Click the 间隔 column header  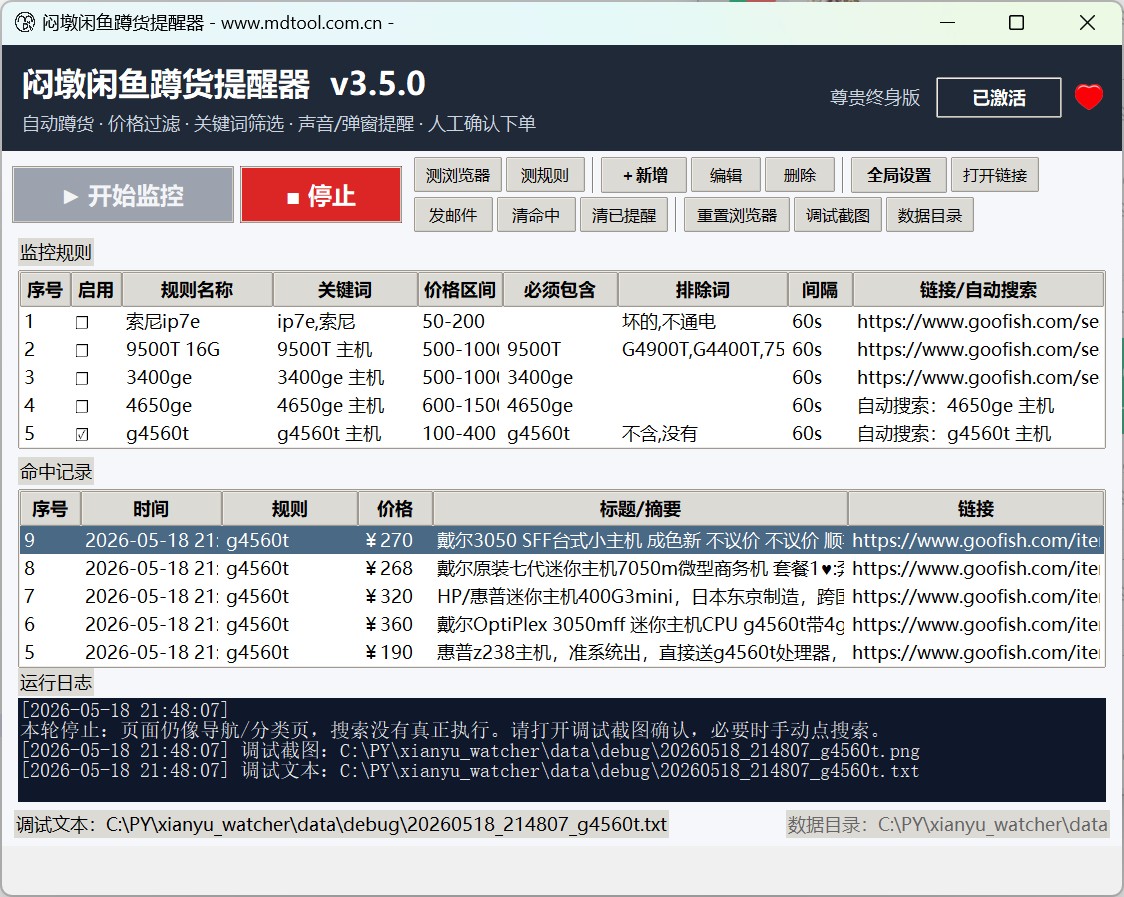coord(820,290)
